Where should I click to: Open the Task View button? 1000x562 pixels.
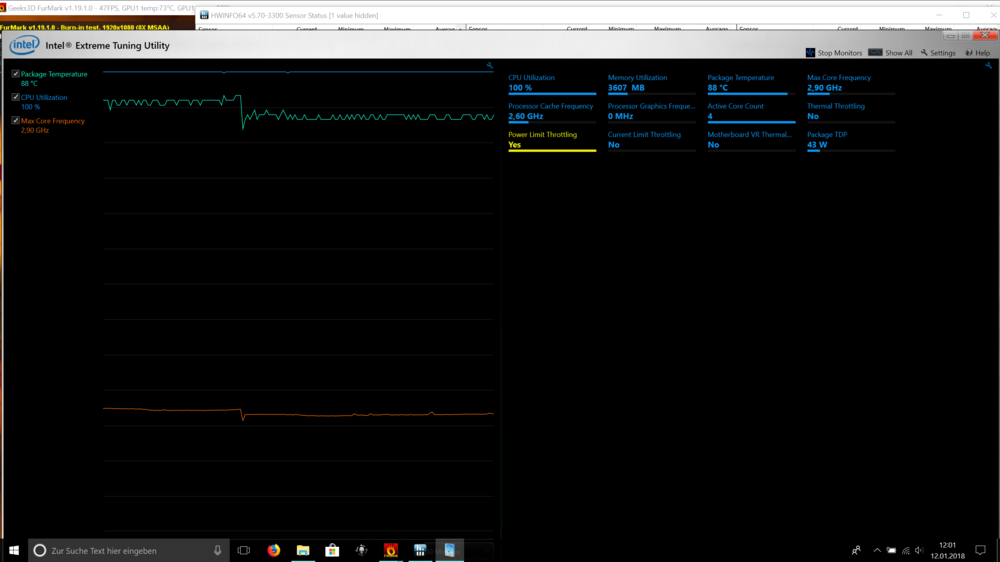click(244, 550)
